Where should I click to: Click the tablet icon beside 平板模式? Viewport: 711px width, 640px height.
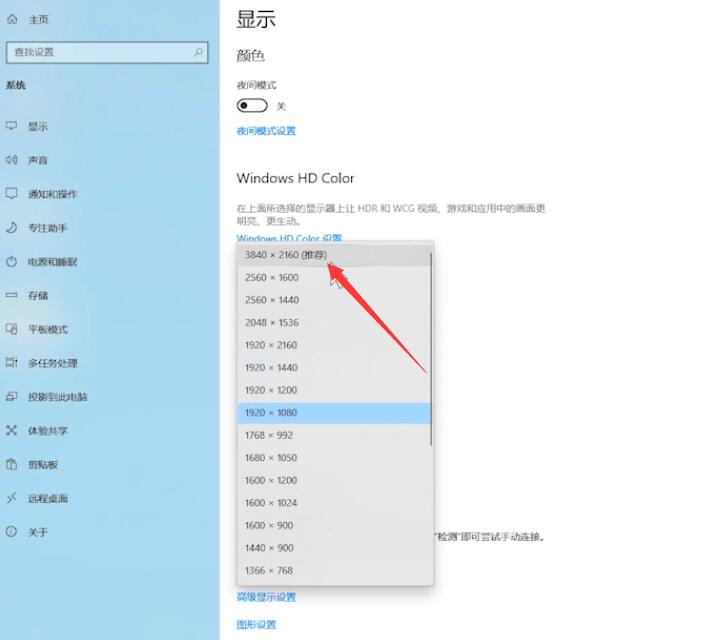pyautogui.click(x=11, y=329)
